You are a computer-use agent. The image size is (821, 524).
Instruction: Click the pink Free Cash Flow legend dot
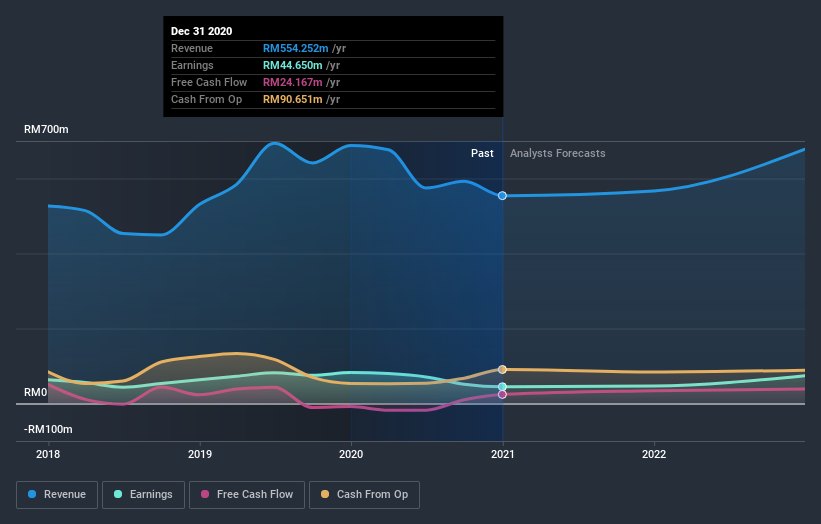coord(205,494)
